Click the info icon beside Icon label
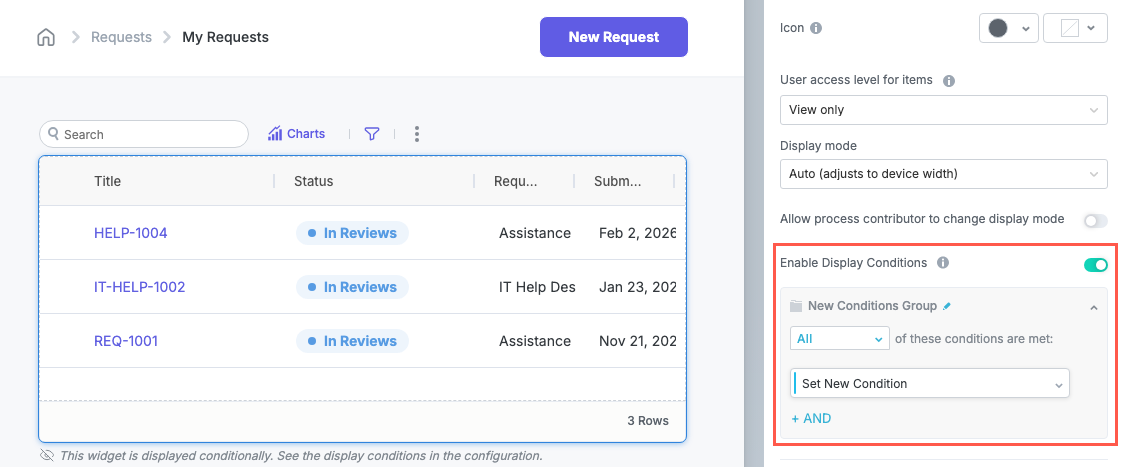Screen dimensions: 1121x467 [x=816, y=29]
